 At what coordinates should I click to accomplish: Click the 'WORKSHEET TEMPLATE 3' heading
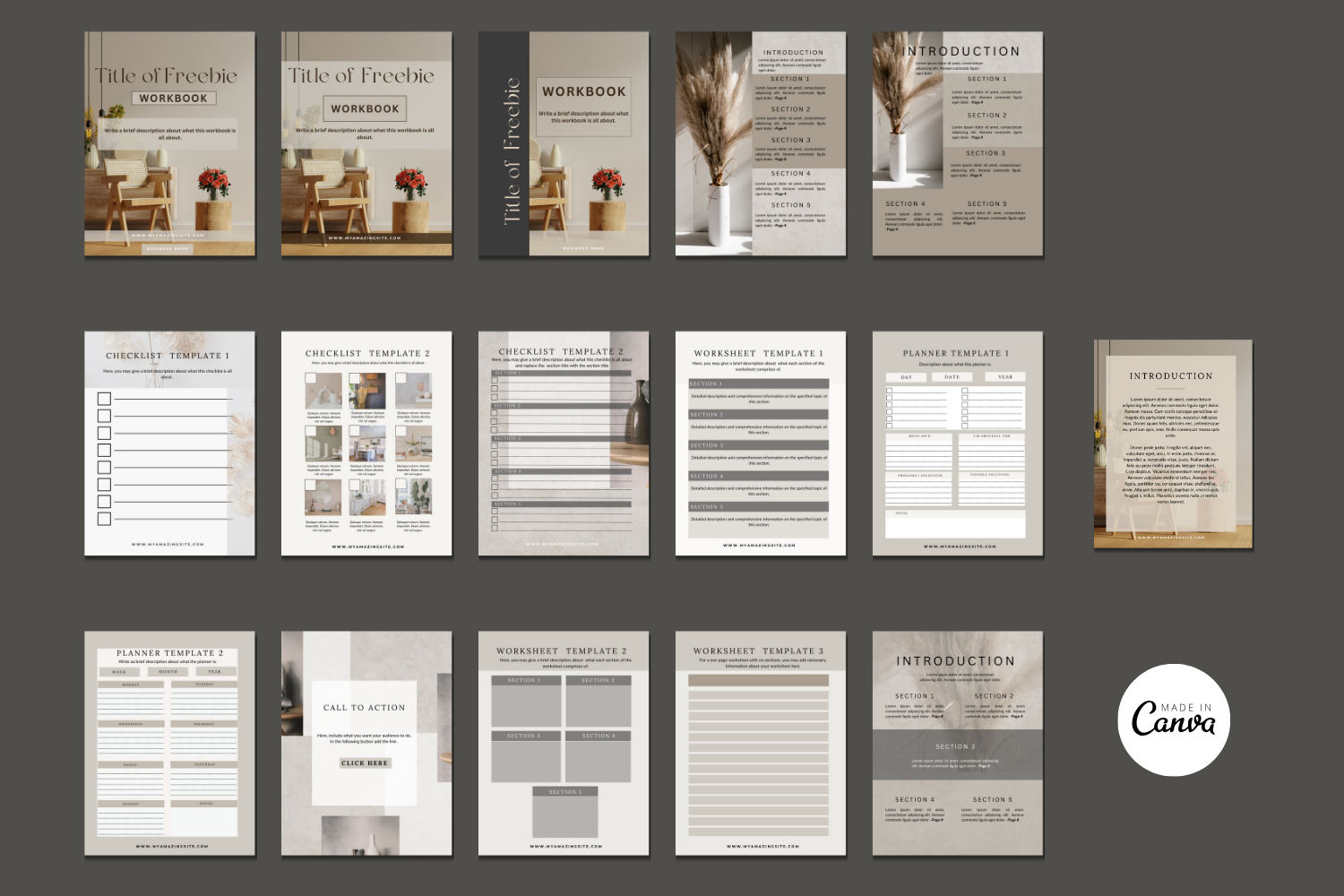pyautogui.click(x=758, y=650)
